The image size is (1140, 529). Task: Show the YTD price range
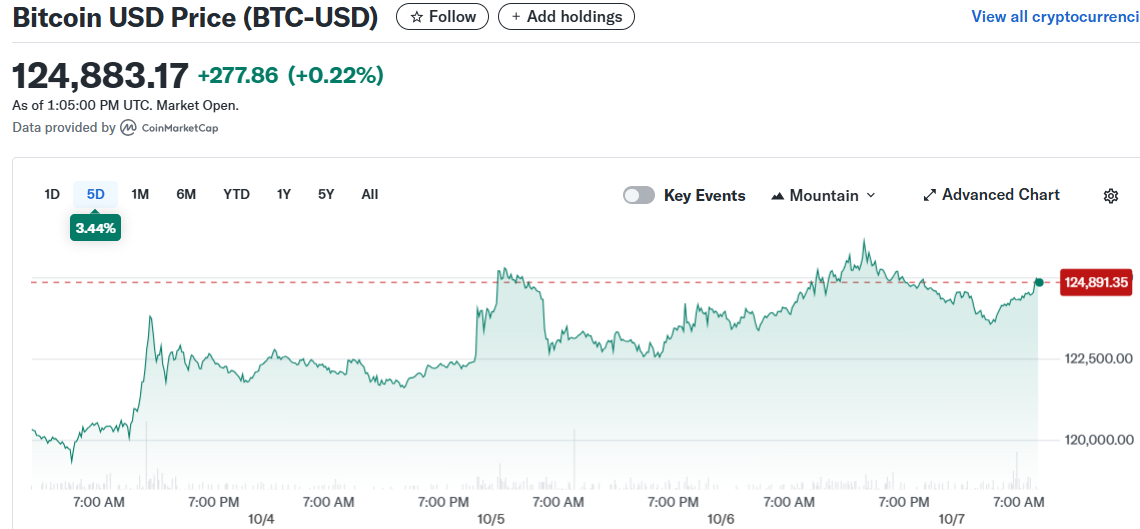(x=236, y=194)
